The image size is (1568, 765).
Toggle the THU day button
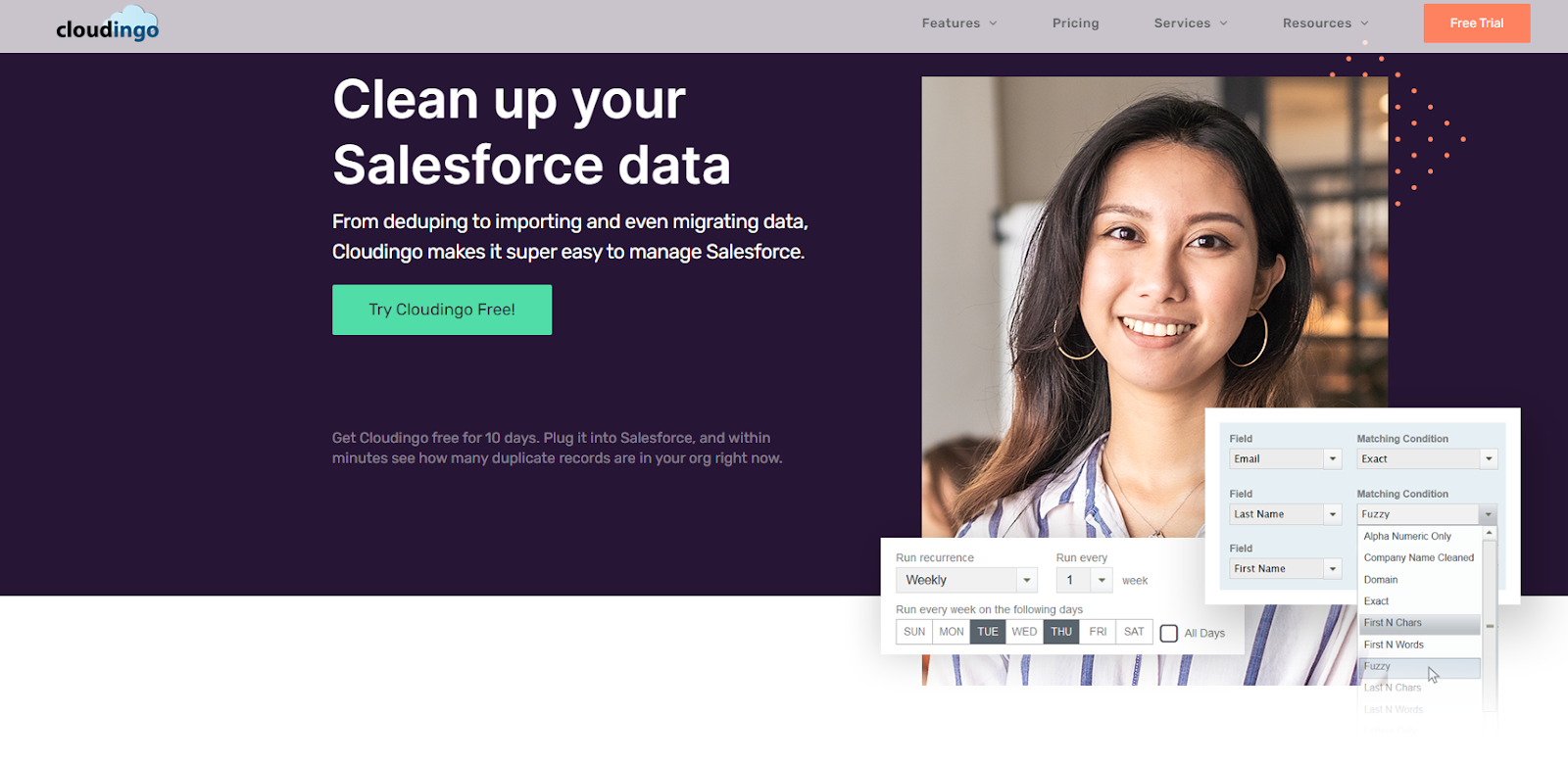(1061, 632)
